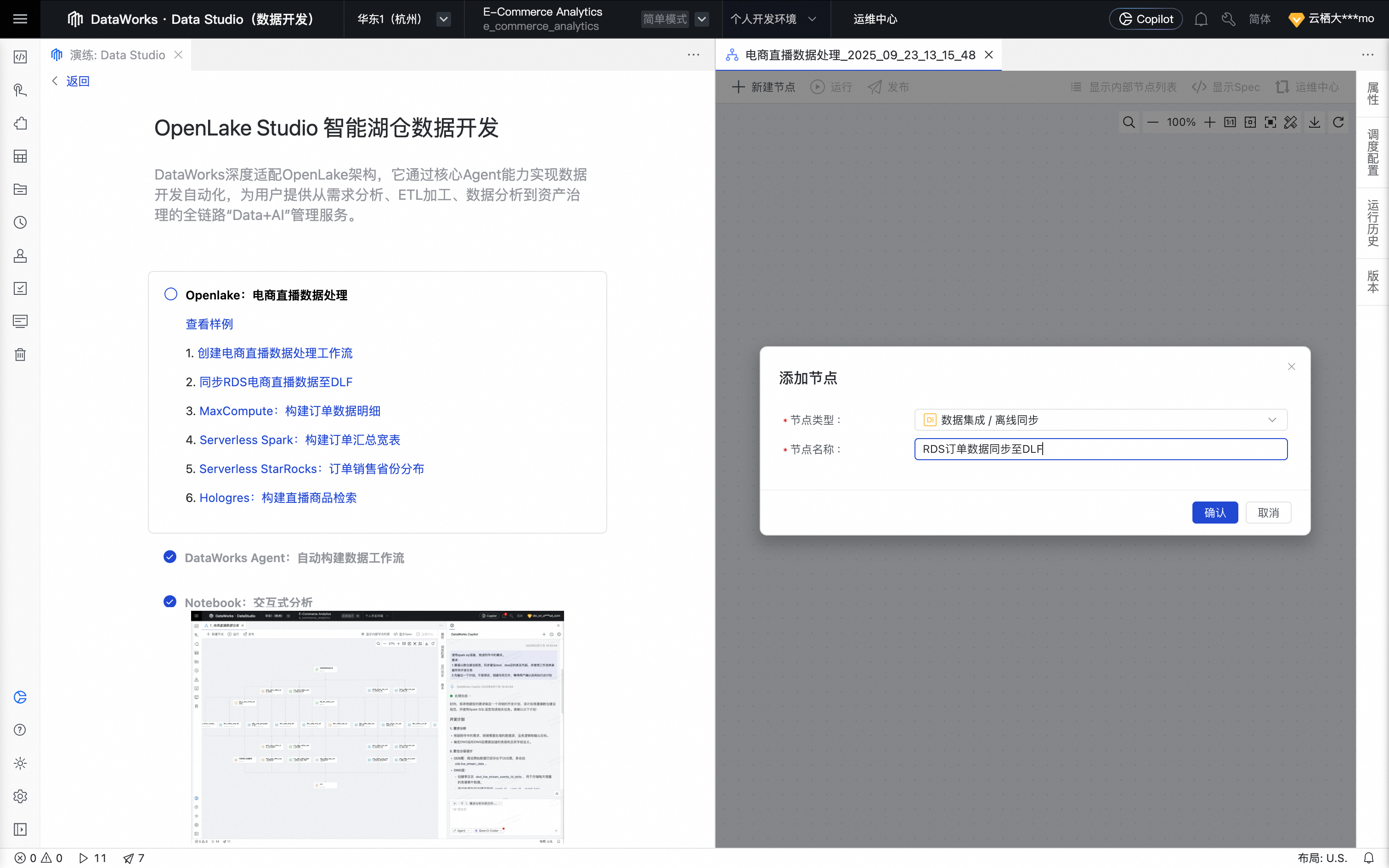Open the clock history sidebar icon

tap(20, 222)
